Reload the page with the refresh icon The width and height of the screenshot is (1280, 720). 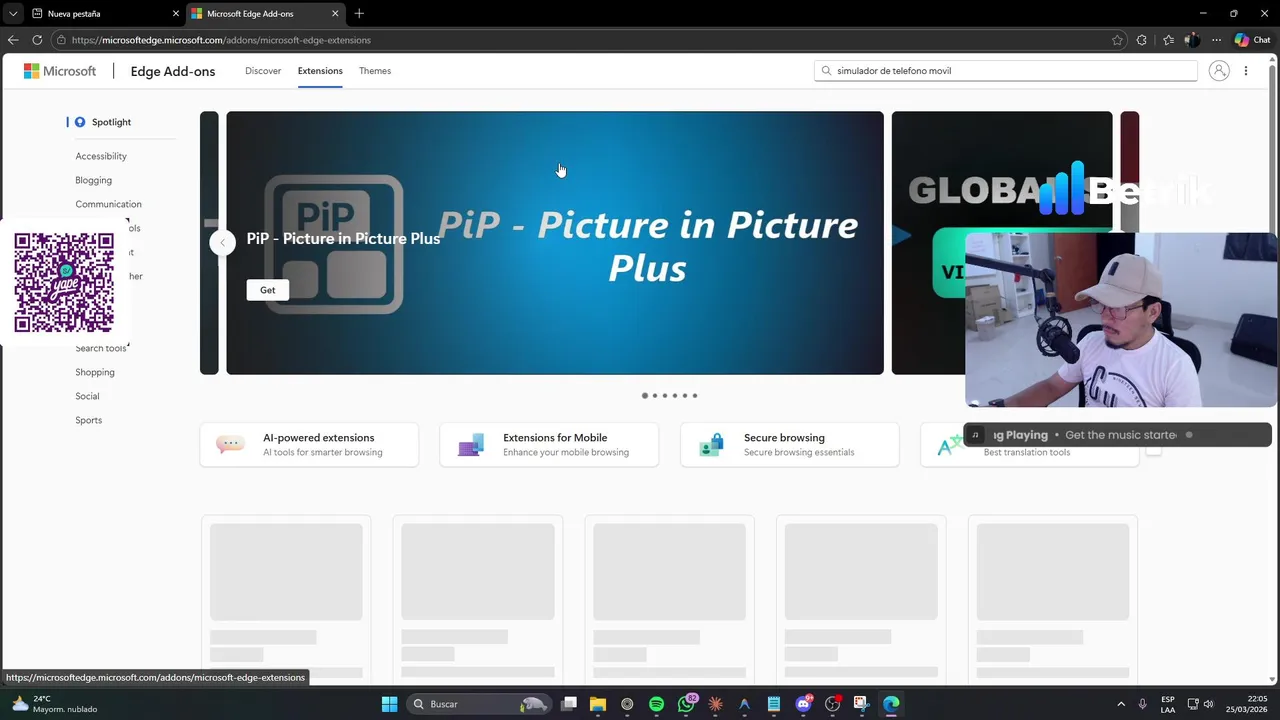pyautogui.click(x=37, y=40)
